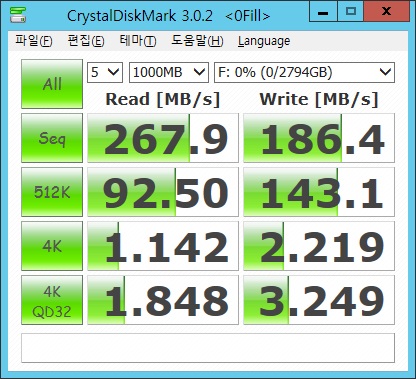This screenshot has width=416, height=379.
Task: Start the Seq sequential test
Action: coord(52,138)
